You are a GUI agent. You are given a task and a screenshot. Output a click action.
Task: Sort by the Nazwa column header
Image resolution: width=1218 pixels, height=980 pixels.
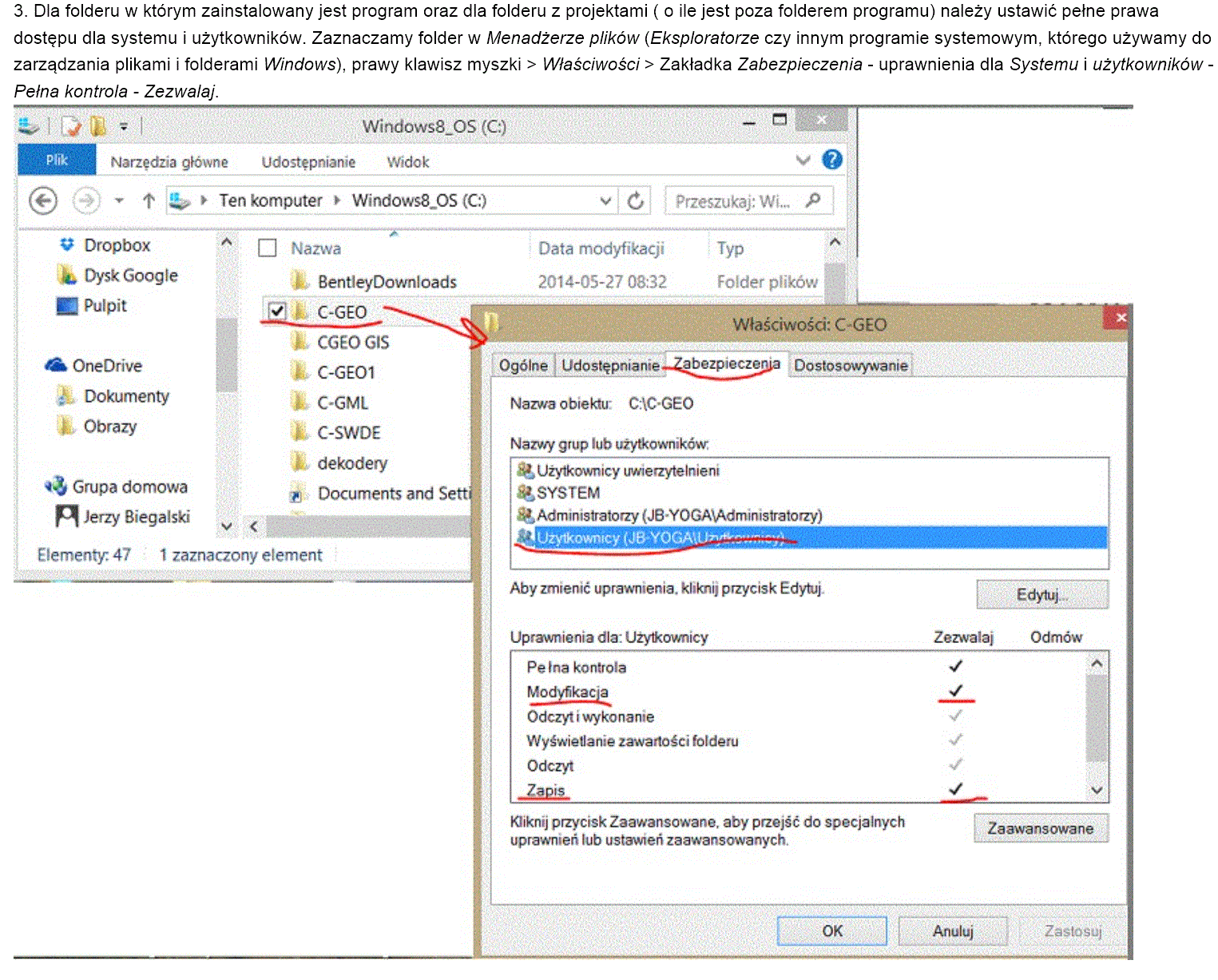point(315,248)
